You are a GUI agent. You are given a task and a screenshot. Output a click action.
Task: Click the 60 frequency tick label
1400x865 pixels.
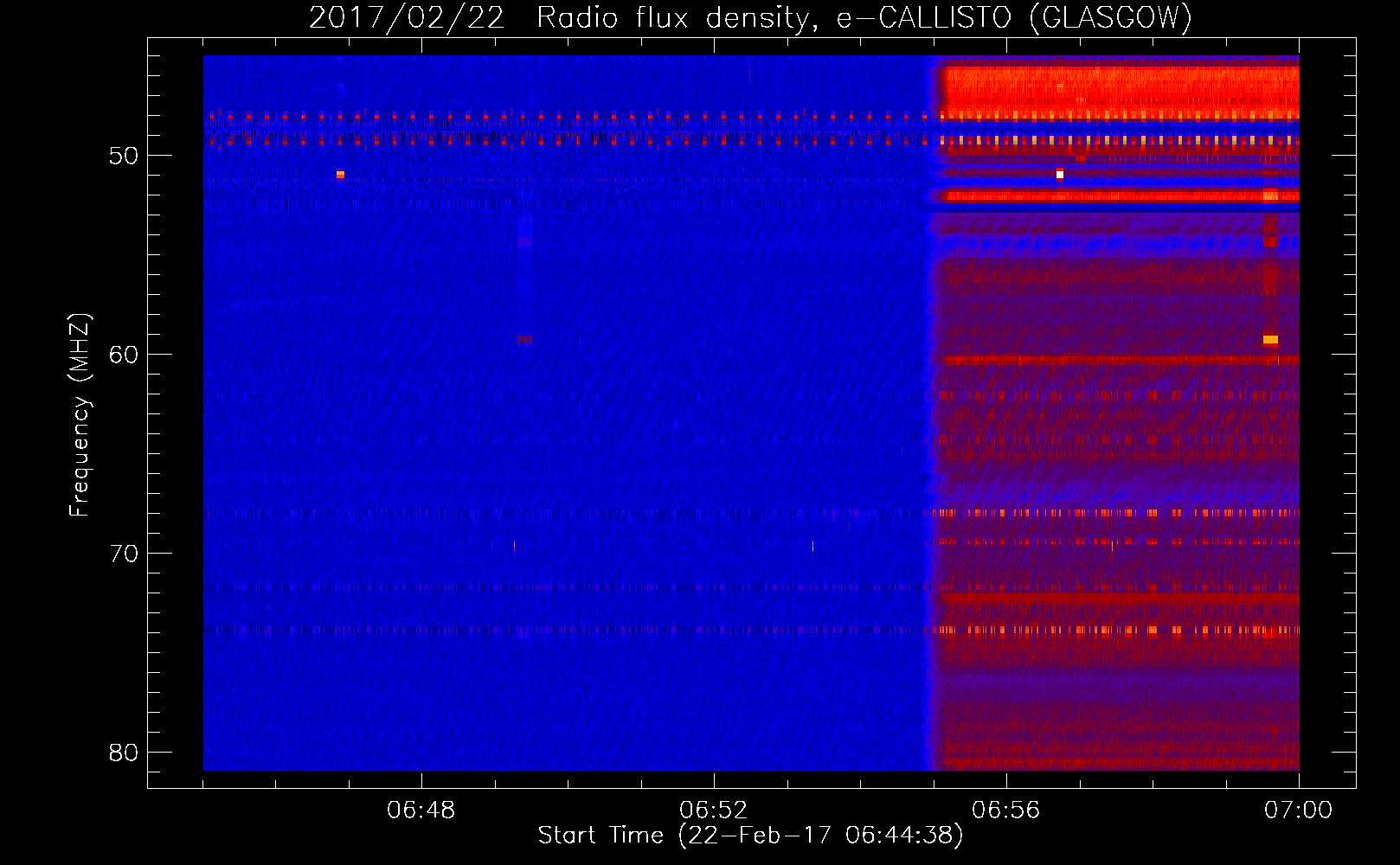pos(124,355)
